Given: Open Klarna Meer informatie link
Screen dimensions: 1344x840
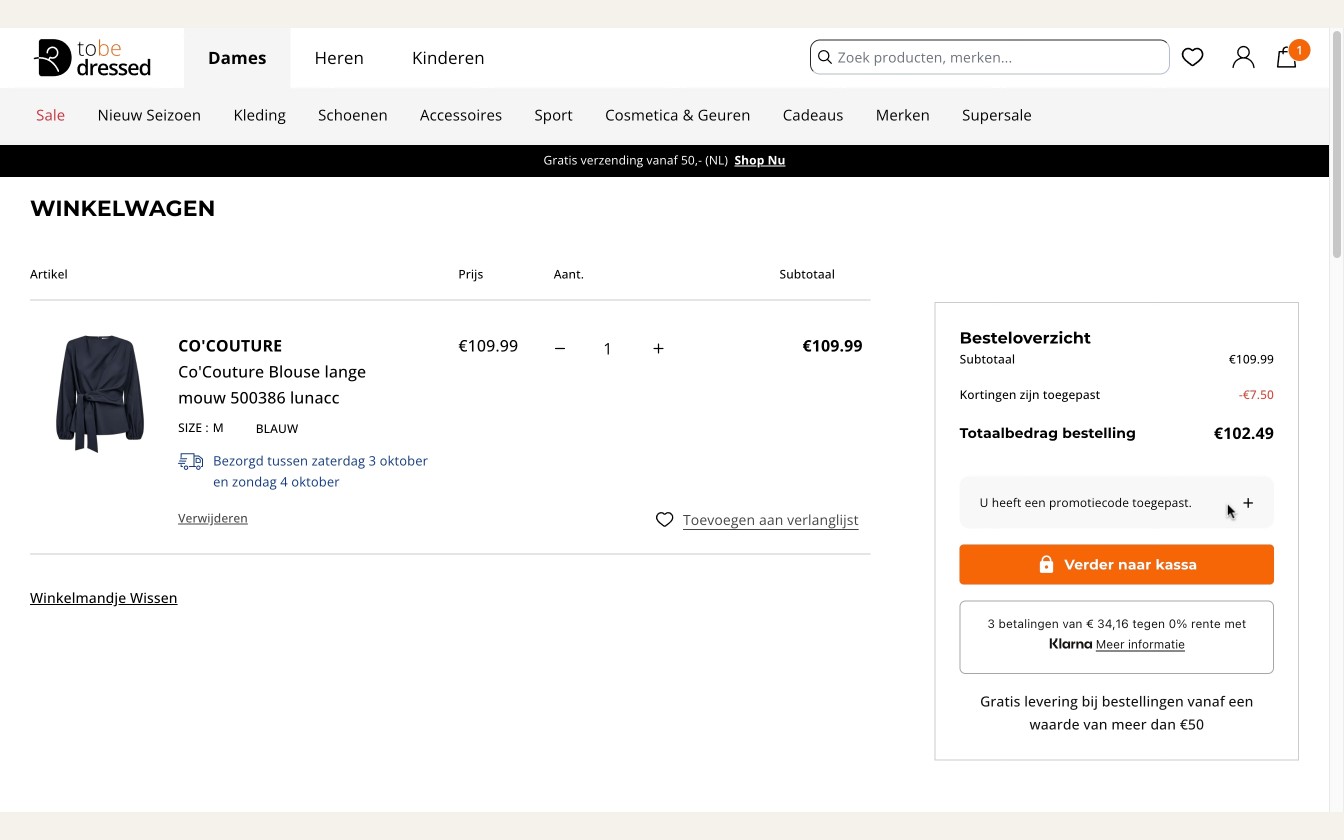Looking at the screenshot, I should tap(1140, 645).
